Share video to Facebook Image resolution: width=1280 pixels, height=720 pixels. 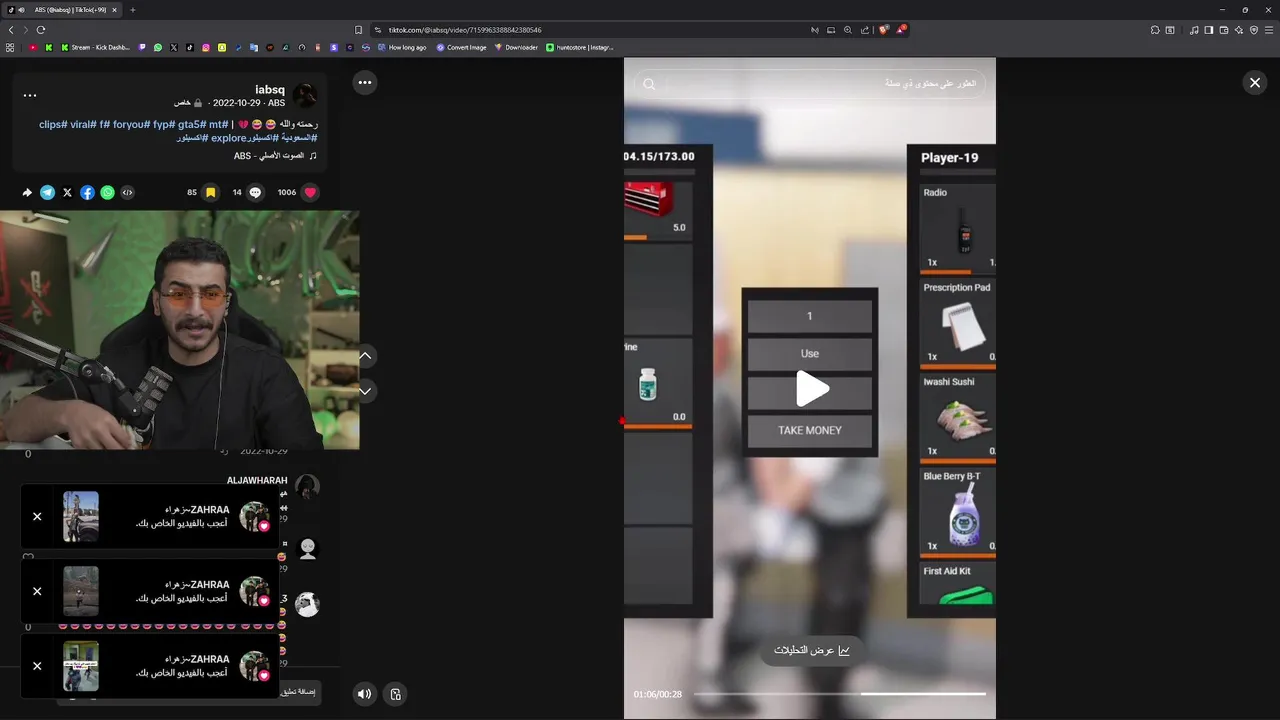[x=87, y=192]
